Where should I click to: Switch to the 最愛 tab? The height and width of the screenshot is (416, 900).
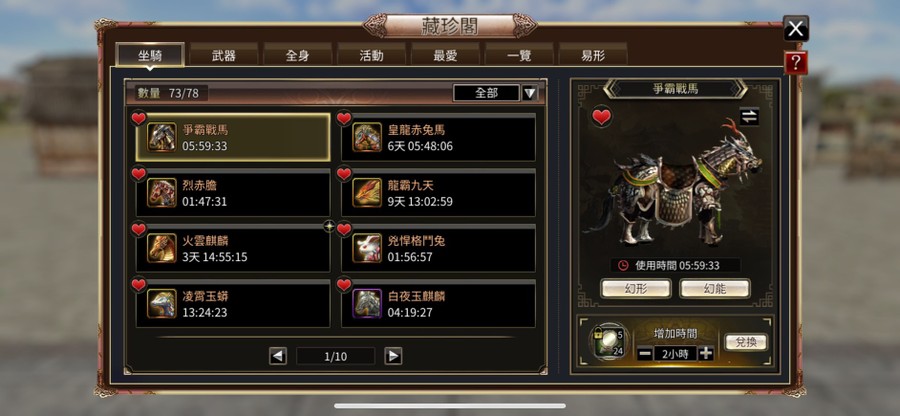pos(445,56)
